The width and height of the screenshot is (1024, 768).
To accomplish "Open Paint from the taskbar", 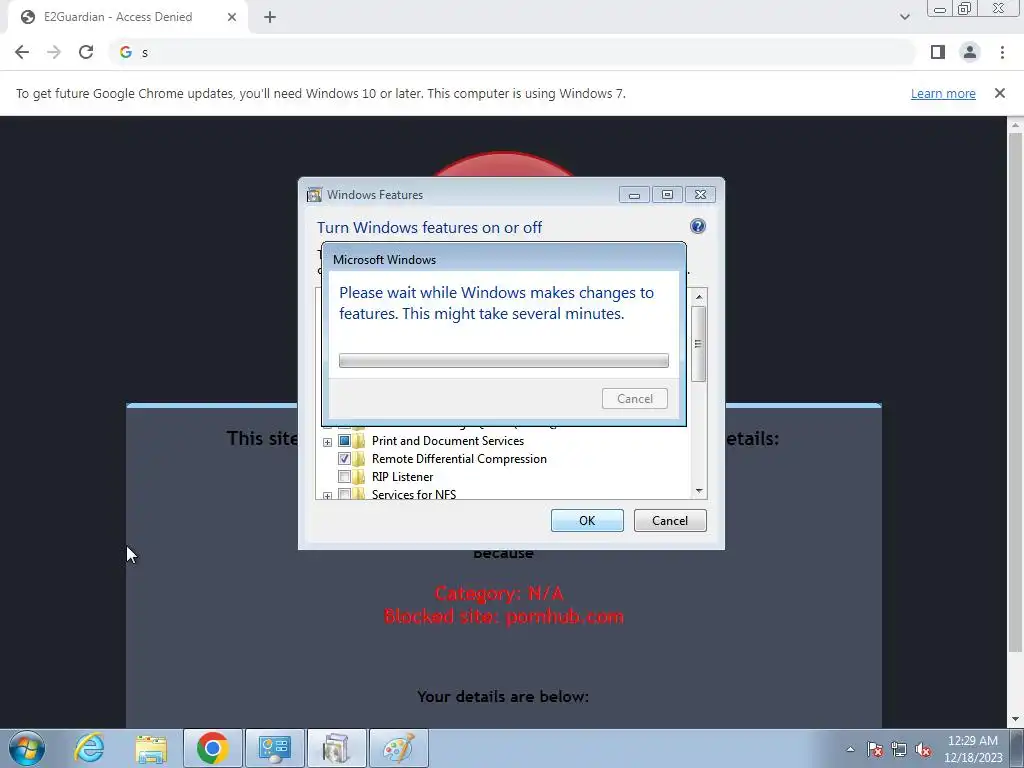I will pos(398,748).
